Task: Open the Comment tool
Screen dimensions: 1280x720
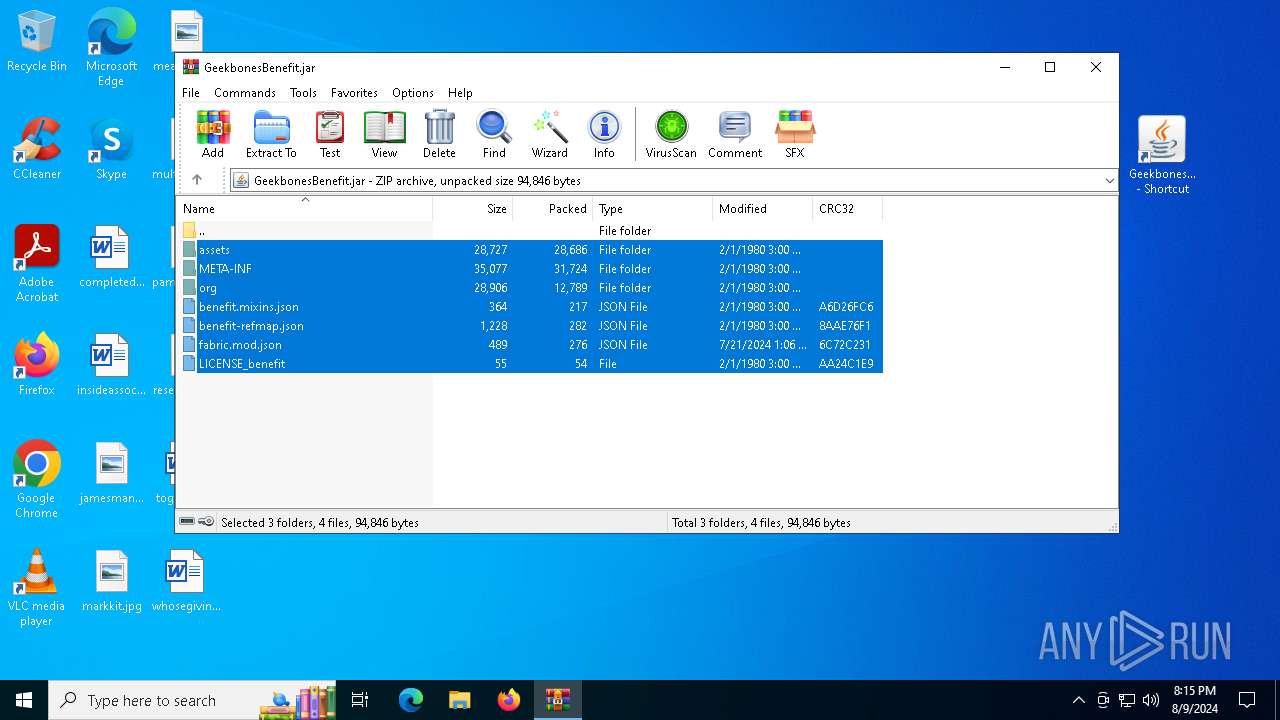Action: click(x=735, y=134)
